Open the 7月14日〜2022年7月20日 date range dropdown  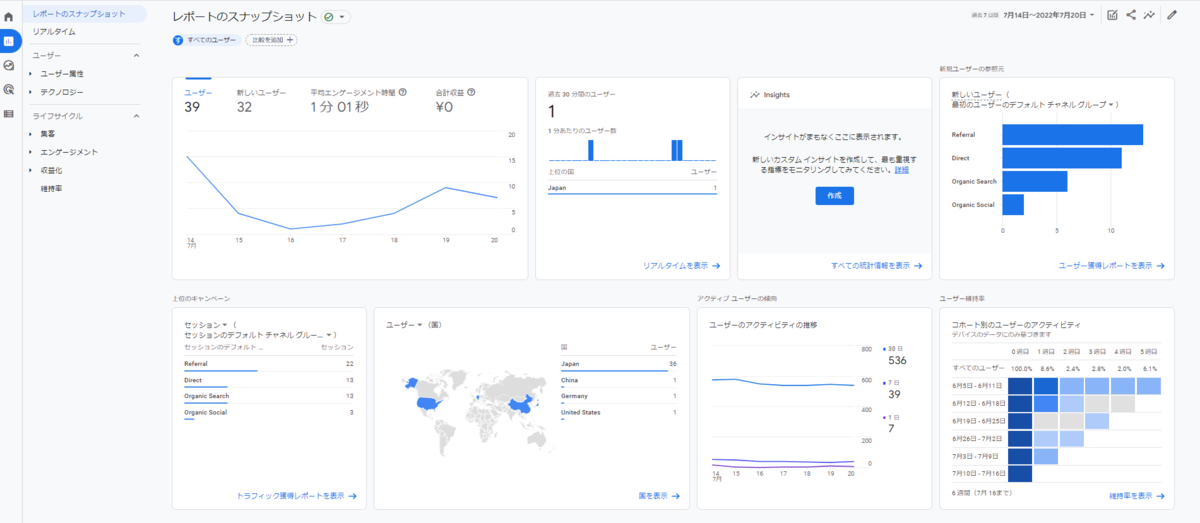[x=1048, y=15]
